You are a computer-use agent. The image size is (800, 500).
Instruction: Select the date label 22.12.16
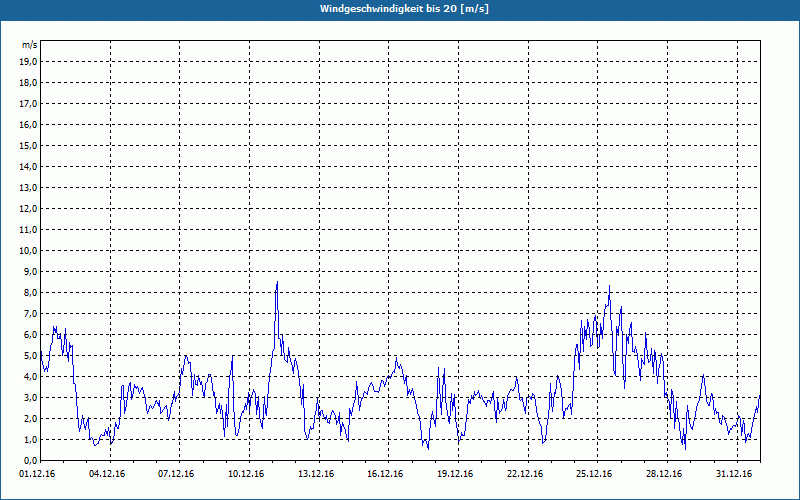point(525,474)
